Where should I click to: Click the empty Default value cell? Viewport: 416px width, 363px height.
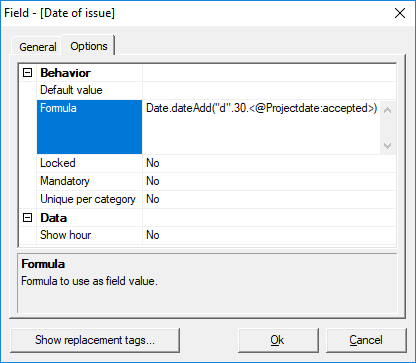269,90
